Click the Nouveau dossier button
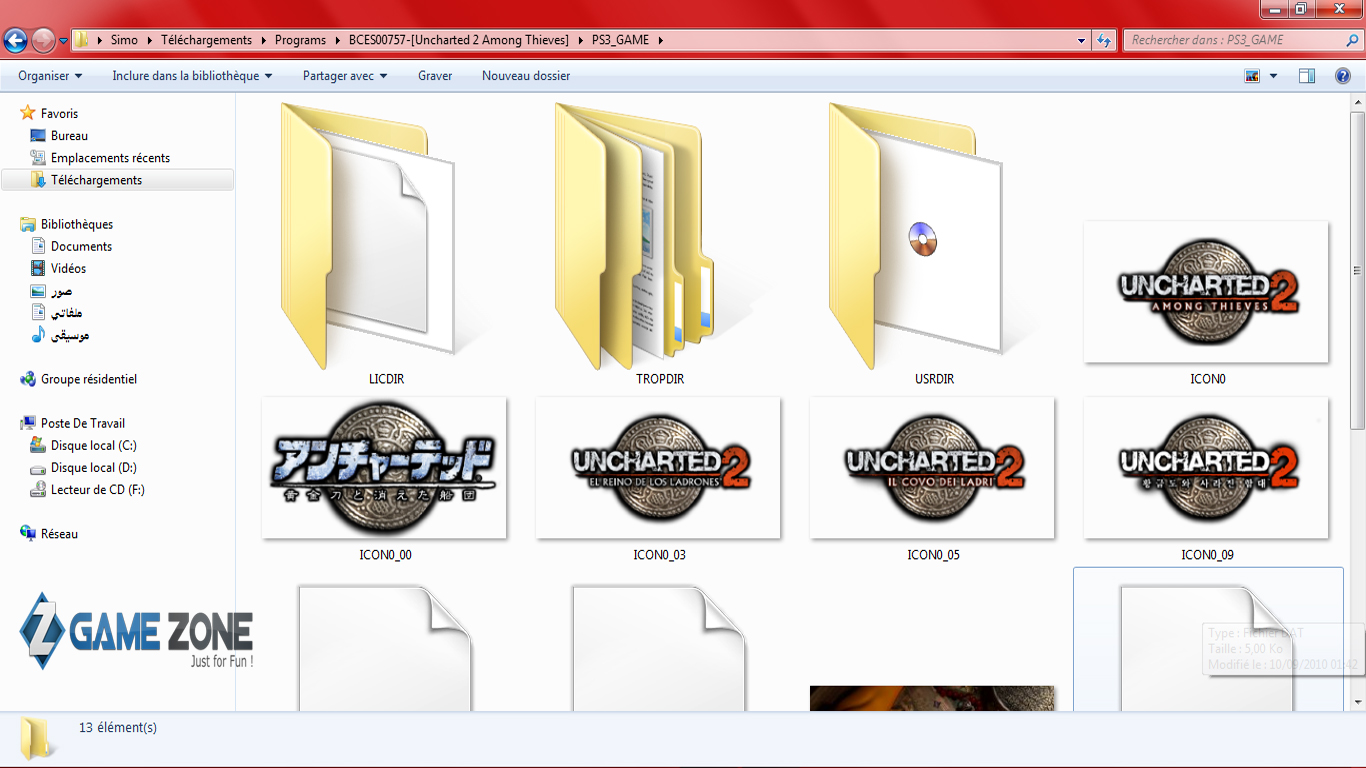Viewport: 1366px width, 768px height. point(526,76)
